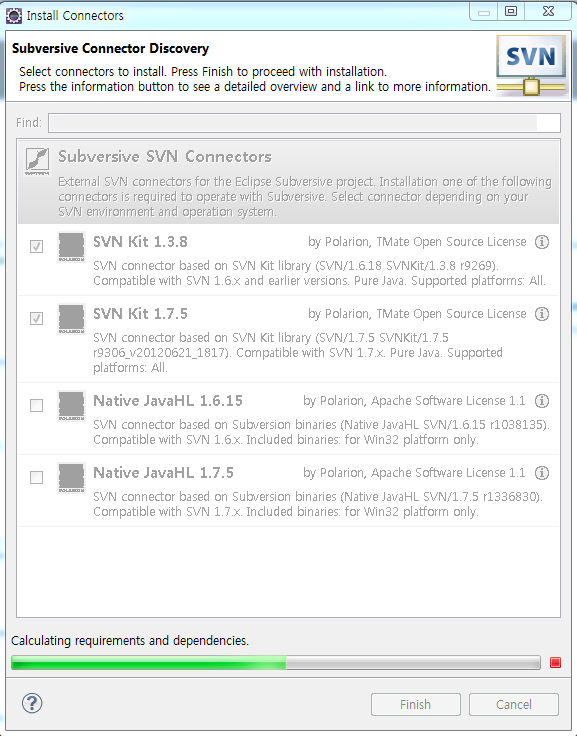This screenshot has height=736, width=577.
Task: Click SVN Kit 1.7.5 TMate license text
Action: pyautogui.click(x=417, y=314)
